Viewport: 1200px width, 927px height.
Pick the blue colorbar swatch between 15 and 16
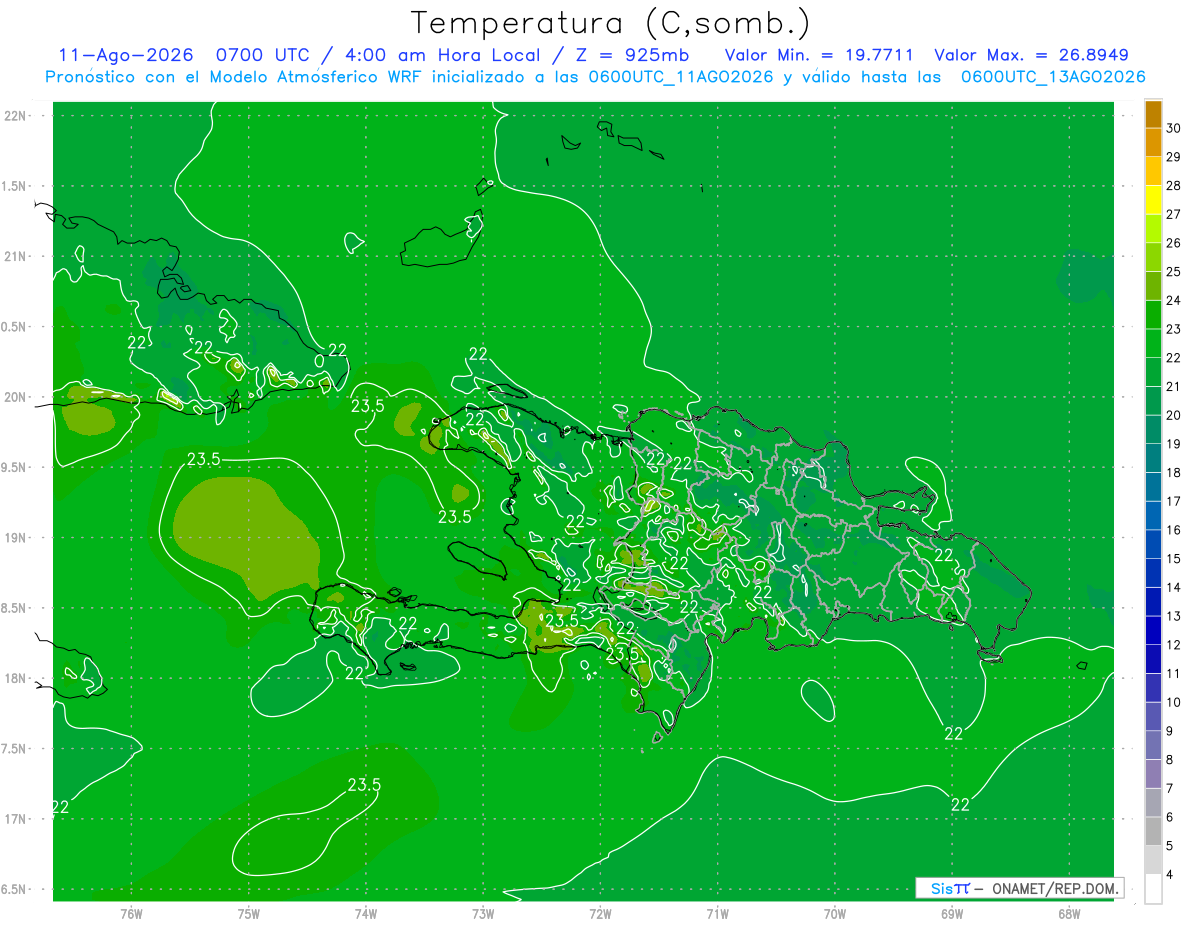tap(1153, 544)
